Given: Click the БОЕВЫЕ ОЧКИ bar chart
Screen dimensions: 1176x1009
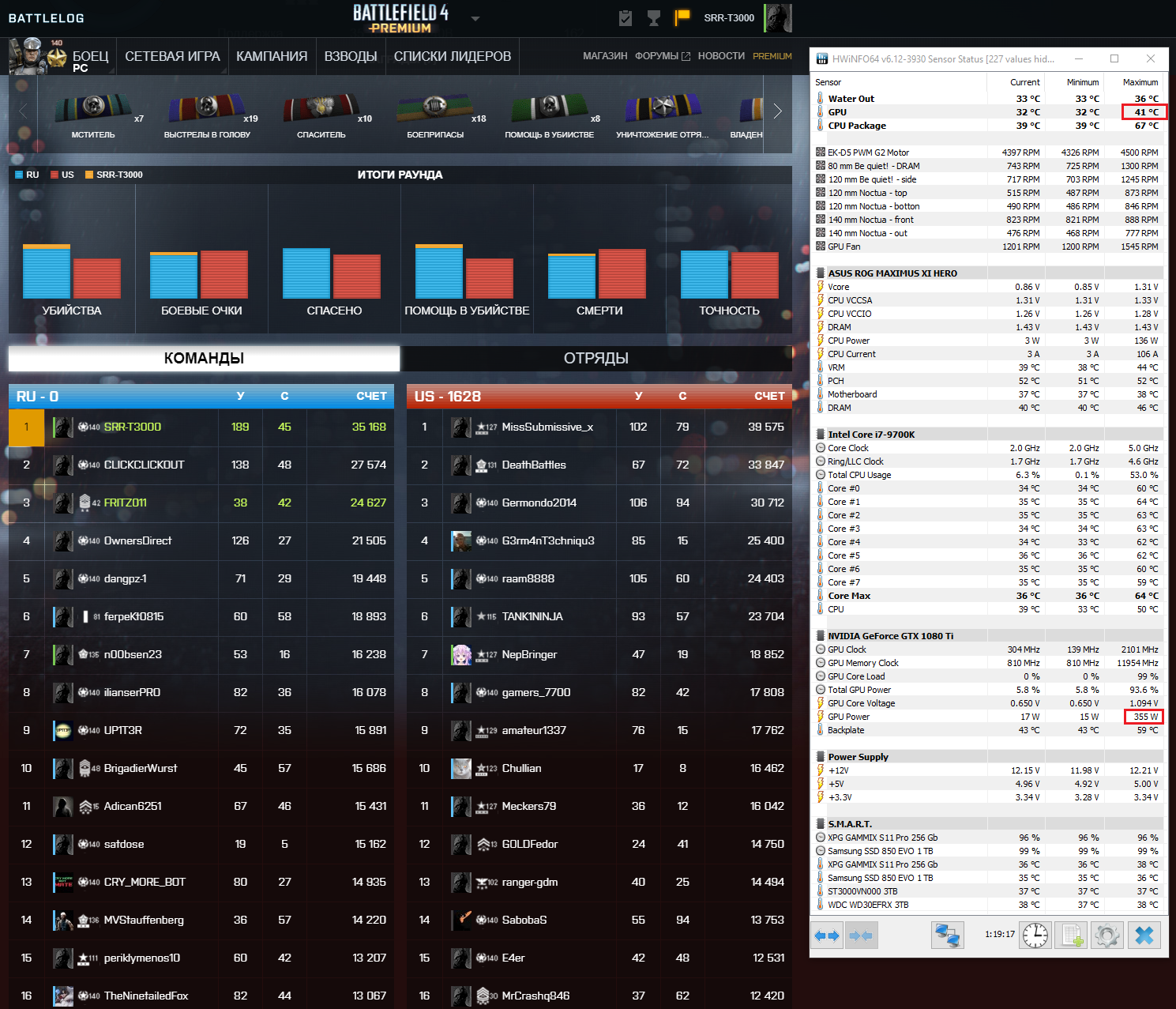Looking at the screenshot, I should click(x=199, y=273).
